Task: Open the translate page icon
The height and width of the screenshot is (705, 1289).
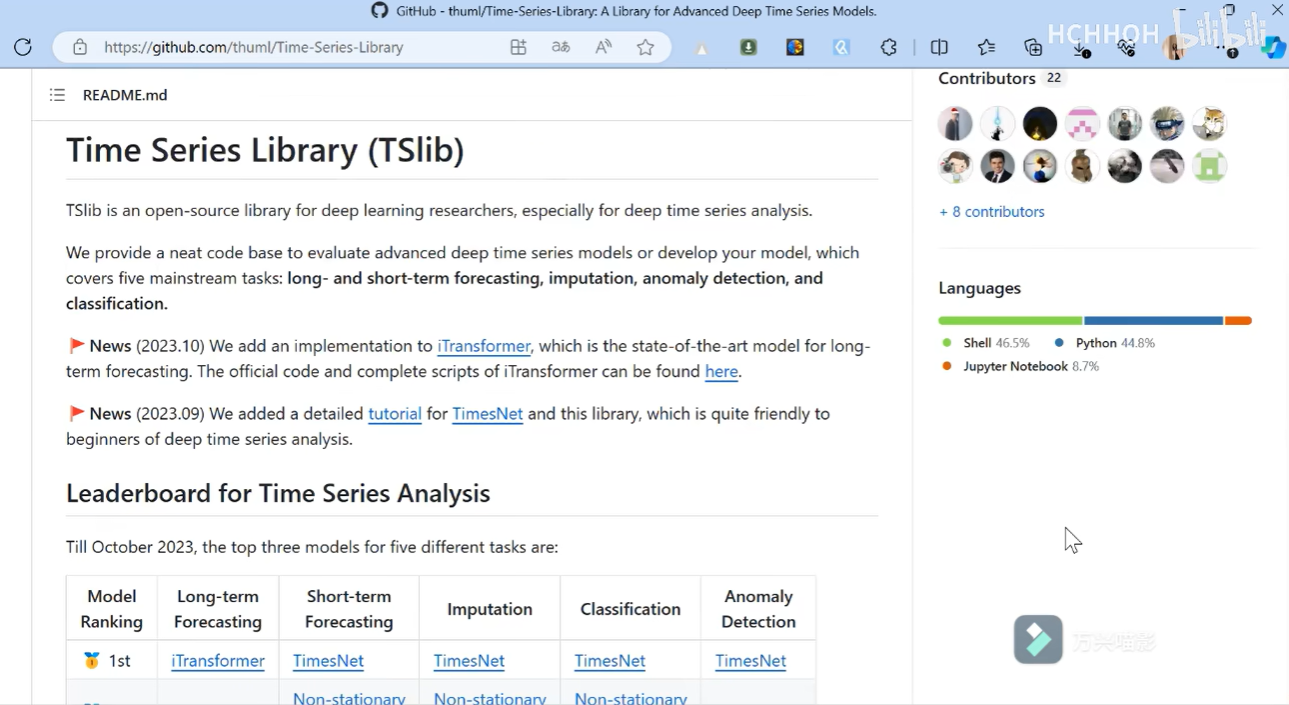Action: pos(561,47)
